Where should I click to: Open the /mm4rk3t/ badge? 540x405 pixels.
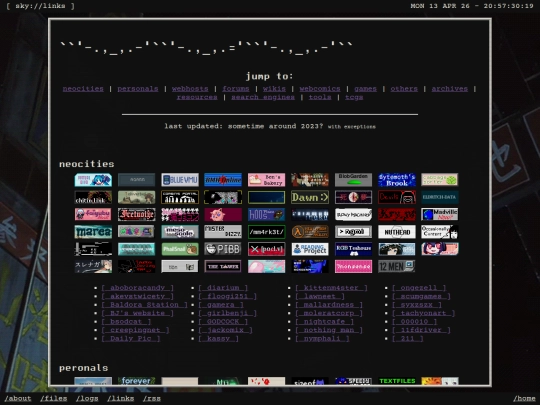[267, 232]
